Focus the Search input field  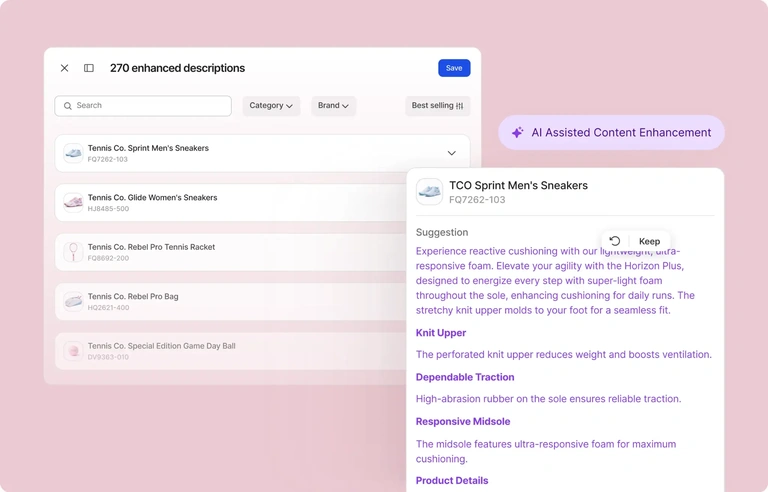click(143, 106)
